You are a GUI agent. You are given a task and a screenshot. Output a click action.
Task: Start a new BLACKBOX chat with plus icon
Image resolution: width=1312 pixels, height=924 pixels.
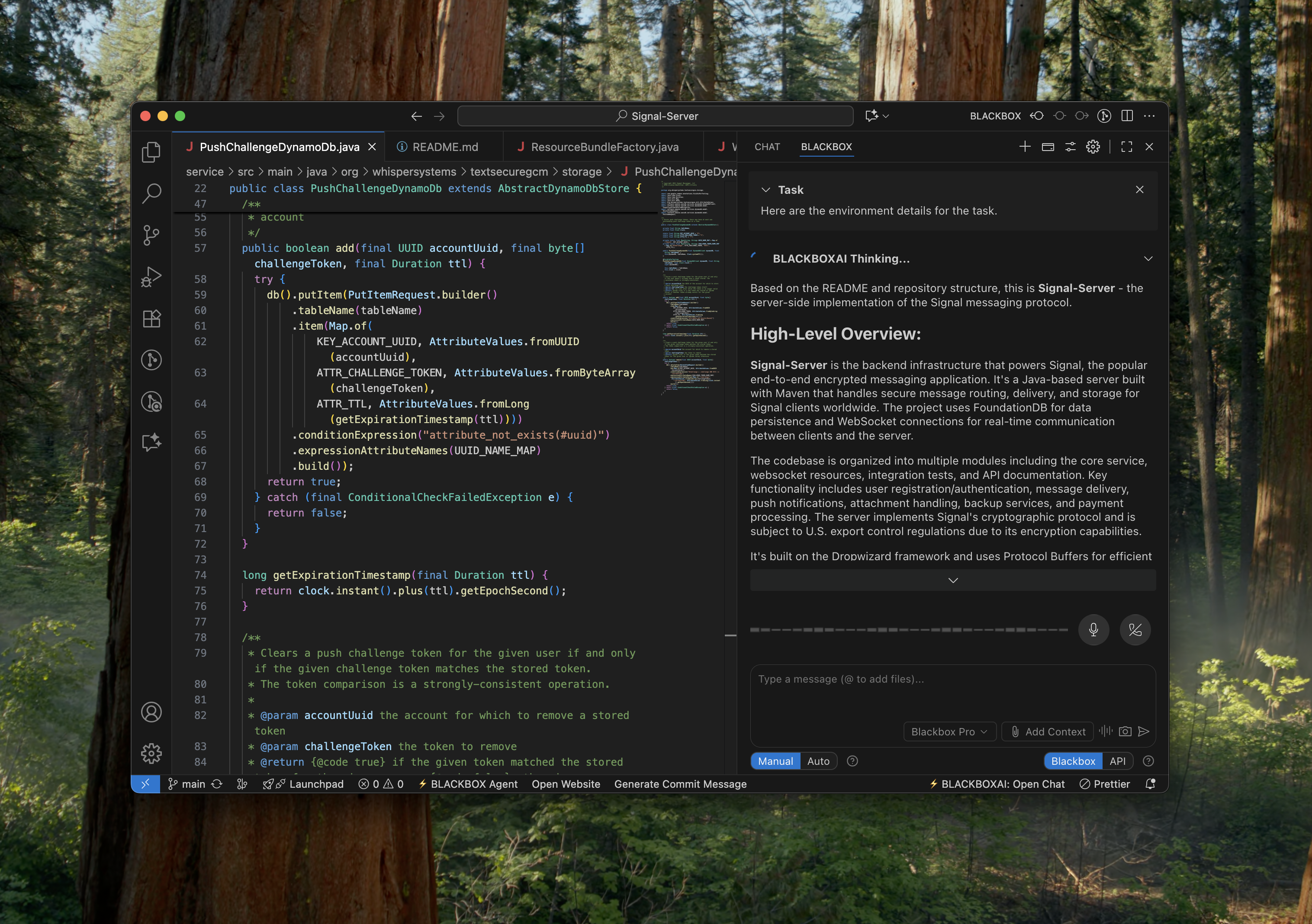coord(1025,147)
